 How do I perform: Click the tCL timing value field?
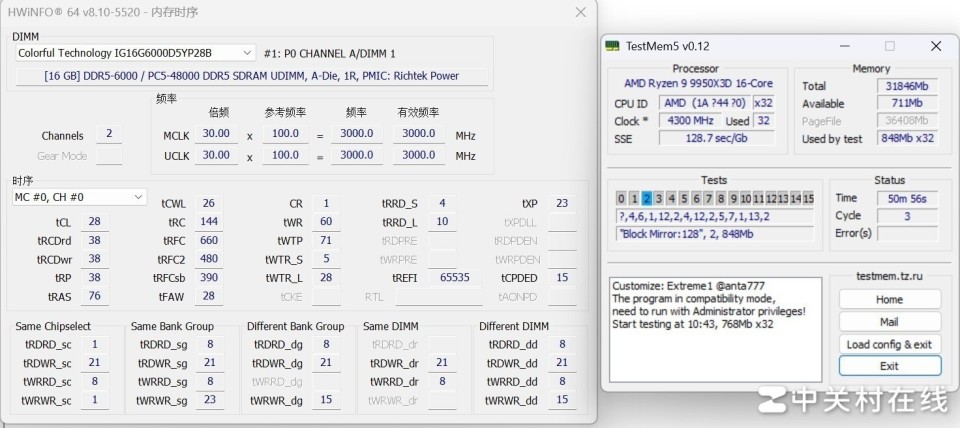pyautogui.click(x=94, y=222)
